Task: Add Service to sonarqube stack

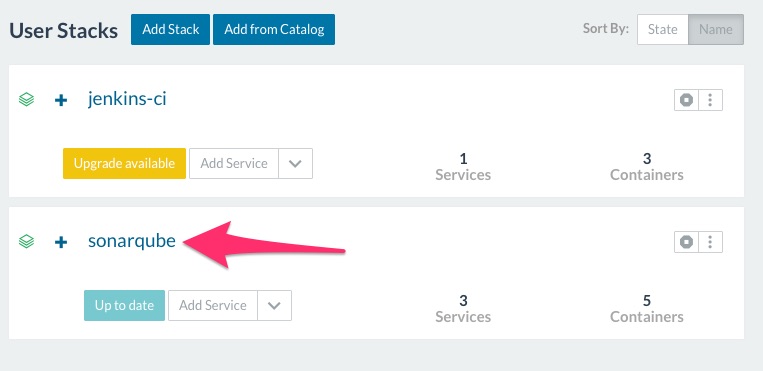Action: coord(213,305)
